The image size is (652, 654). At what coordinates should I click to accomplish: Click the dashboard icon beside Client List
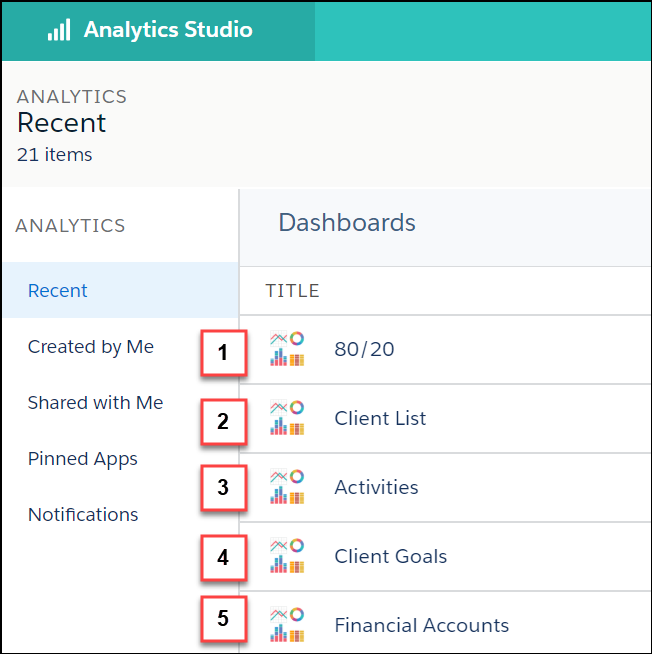(x=287, y=418)
